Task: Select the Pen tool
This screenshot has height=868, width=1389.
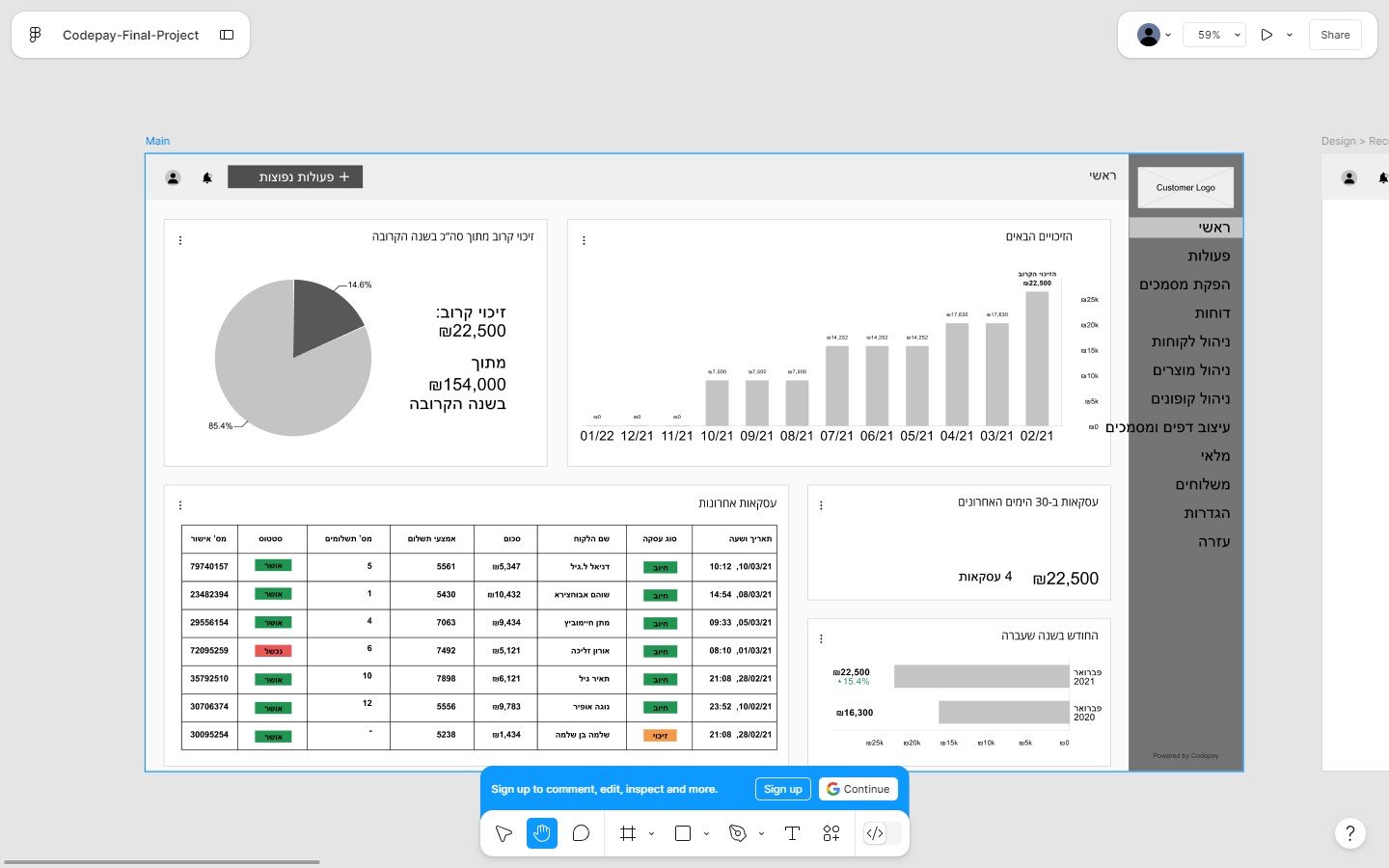Action: [738, 833]
